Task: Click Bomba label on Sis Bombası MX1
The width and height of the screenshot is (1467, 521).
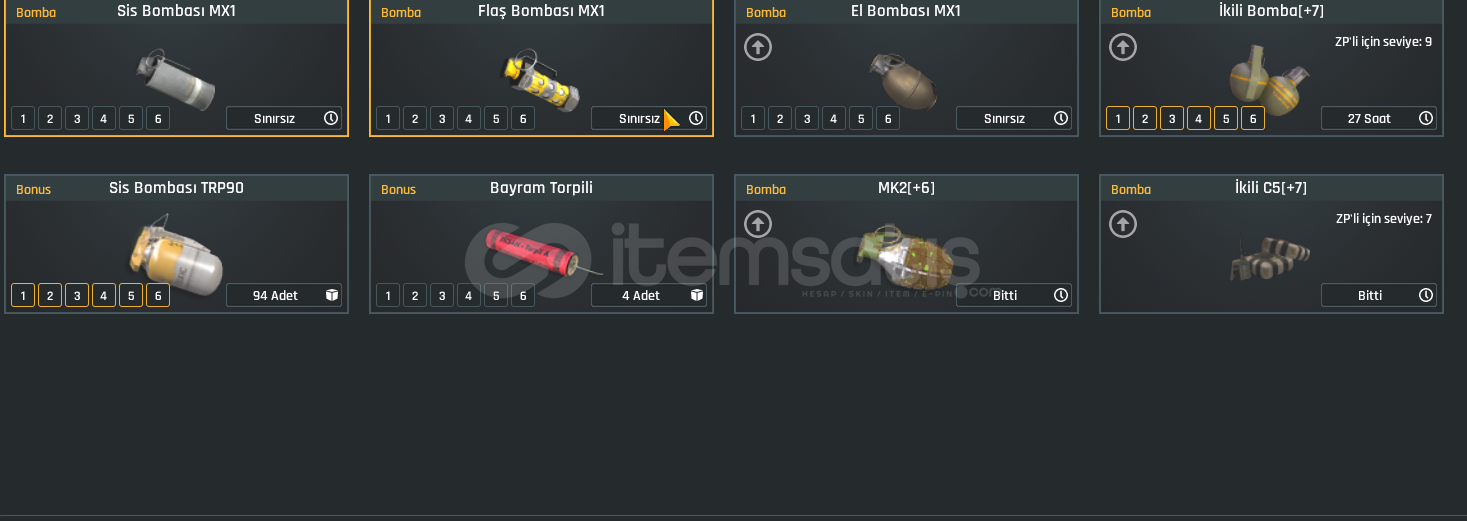Action: point(36,13)
